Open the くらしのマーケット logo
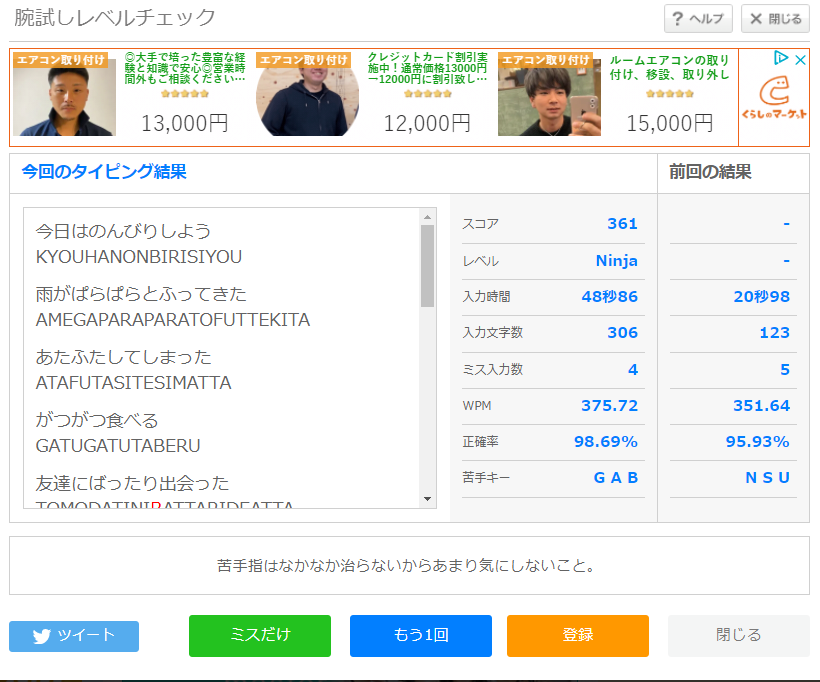 tap(774, 97)
